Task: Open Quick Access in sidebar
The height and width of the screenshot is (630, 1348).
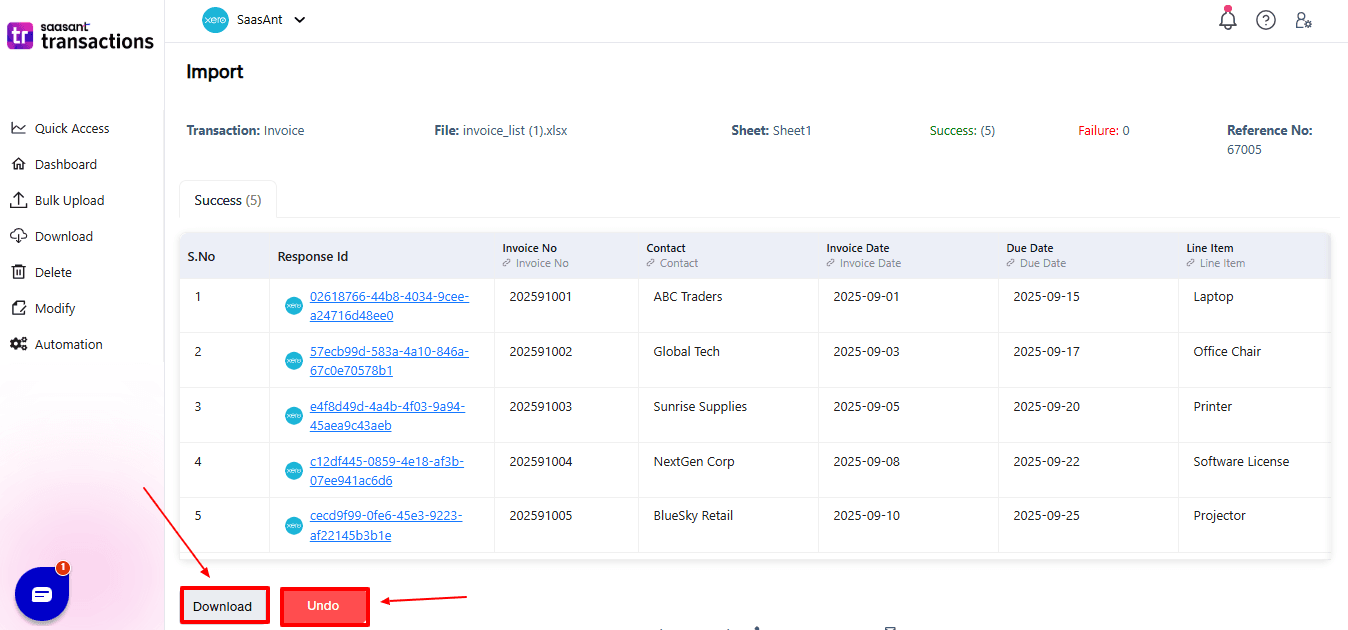Action: 71,128
